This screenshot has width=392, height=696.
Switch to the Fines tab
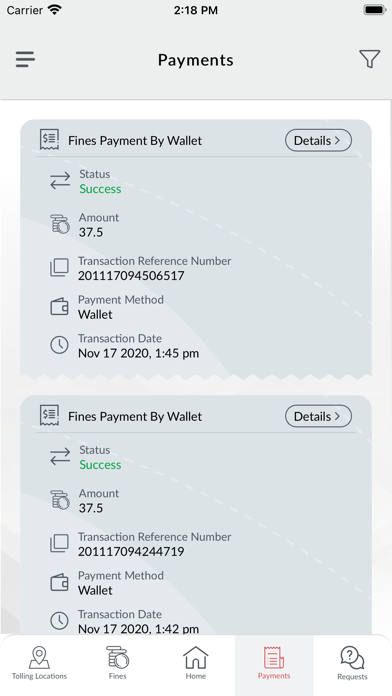[x=118, y=664]
